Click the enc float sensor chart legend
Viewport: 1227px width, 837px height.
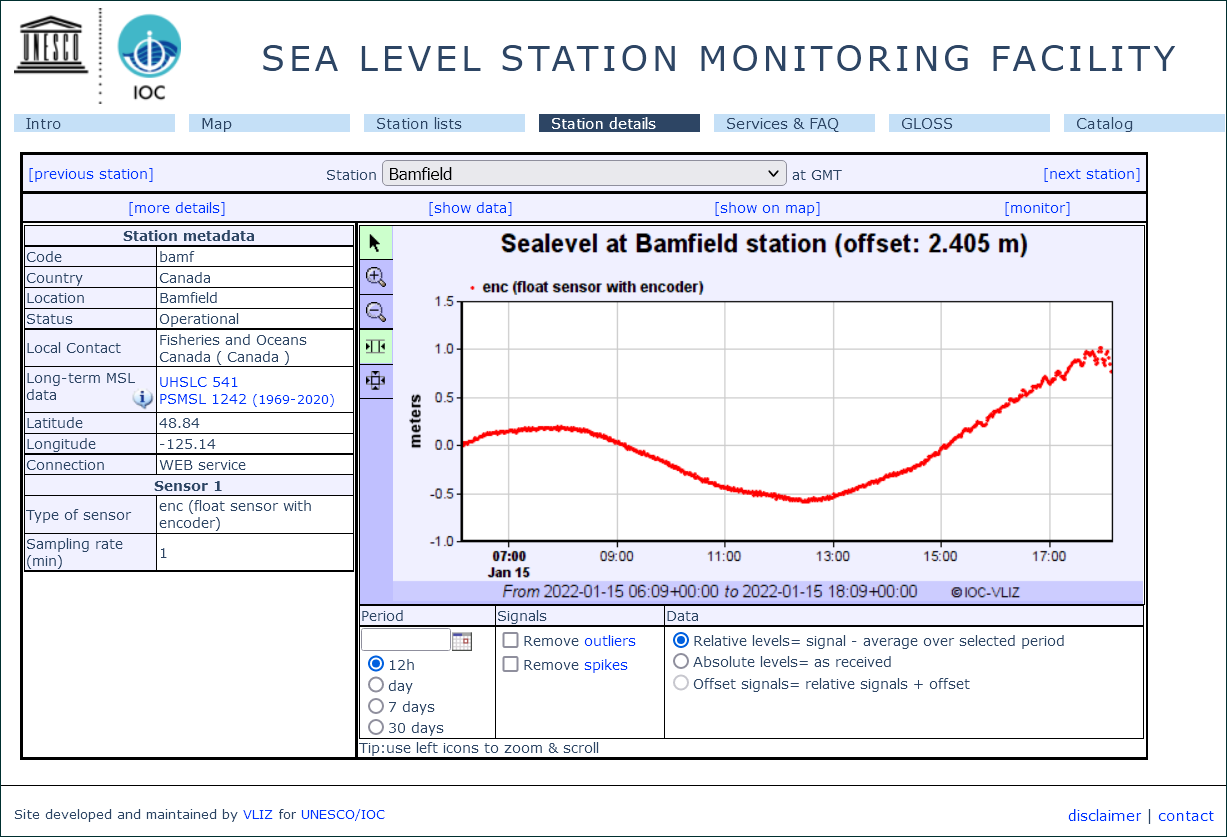pyautogui.click(x=587, y=287)
